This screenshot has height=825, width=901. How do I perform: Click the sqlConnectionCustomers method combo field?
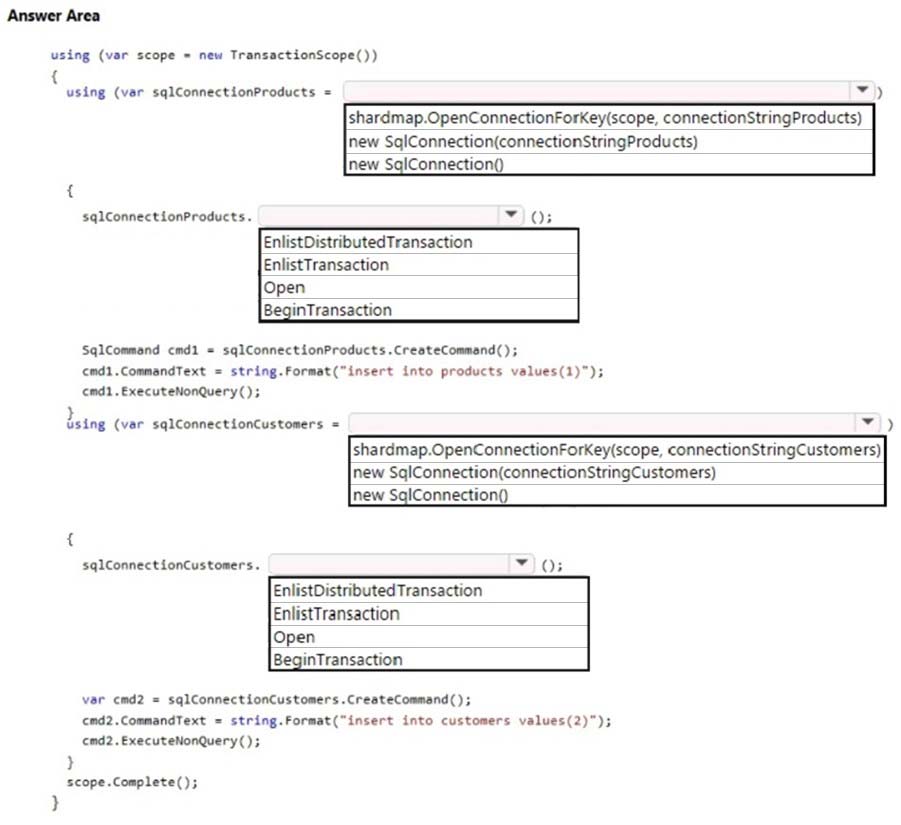[401, 564]
